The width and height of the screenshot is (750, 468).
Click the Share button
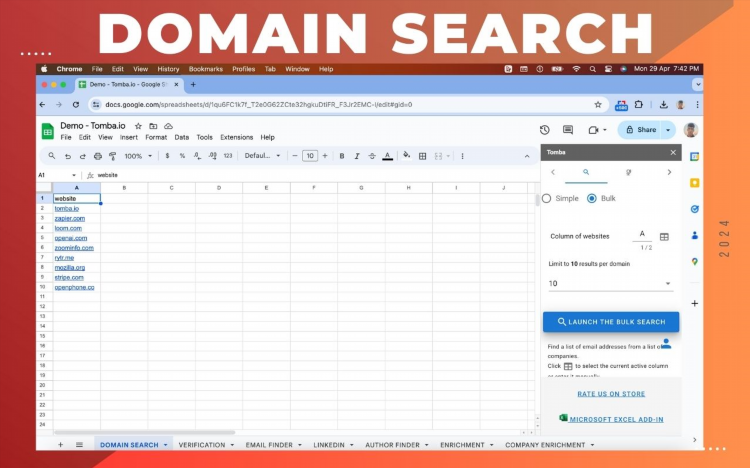(x=641, y=130)
